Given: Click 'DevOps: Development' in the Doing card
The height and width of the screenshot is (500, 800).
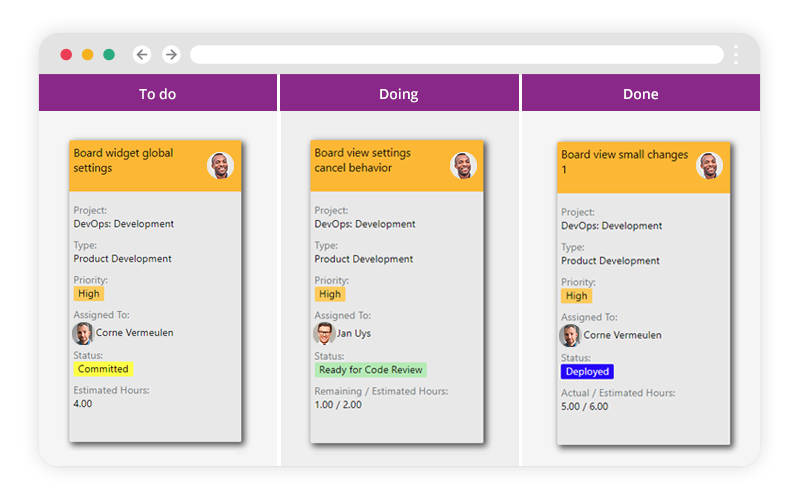Looking at the screenshot, I should pos(365,224).
